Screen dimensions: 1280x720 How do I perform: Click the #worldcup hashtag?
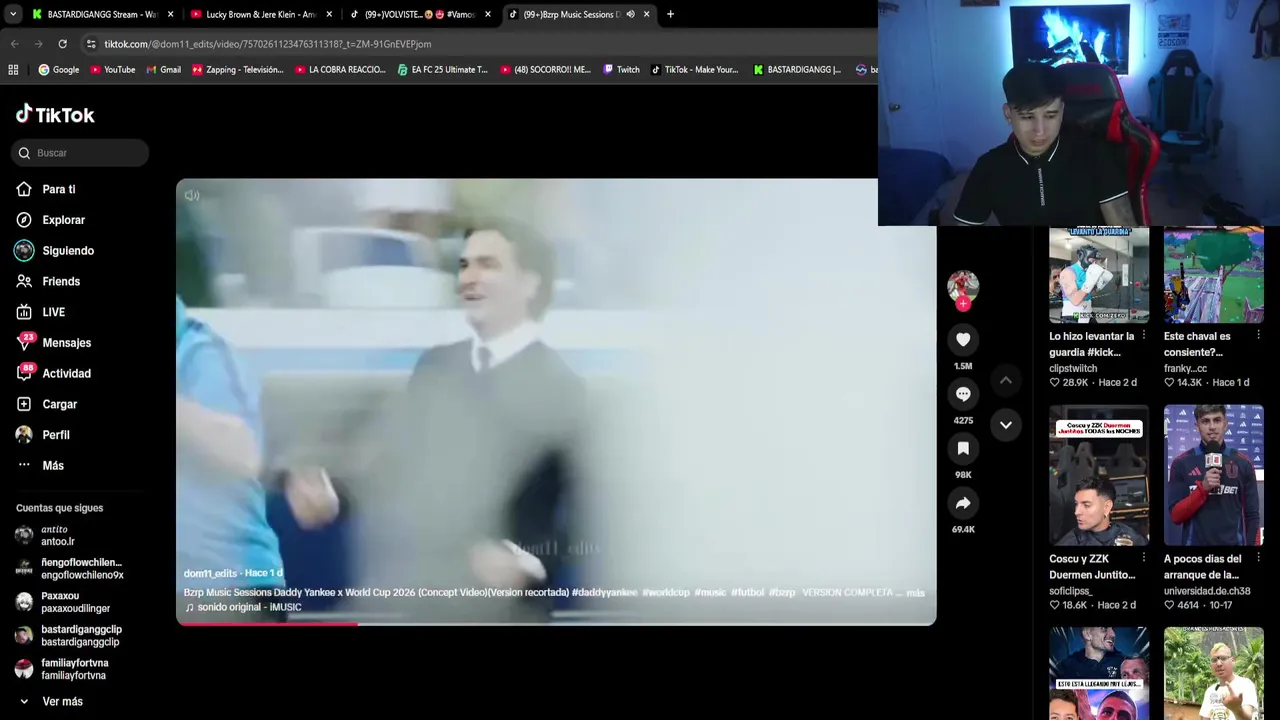(x=666, y=593)
